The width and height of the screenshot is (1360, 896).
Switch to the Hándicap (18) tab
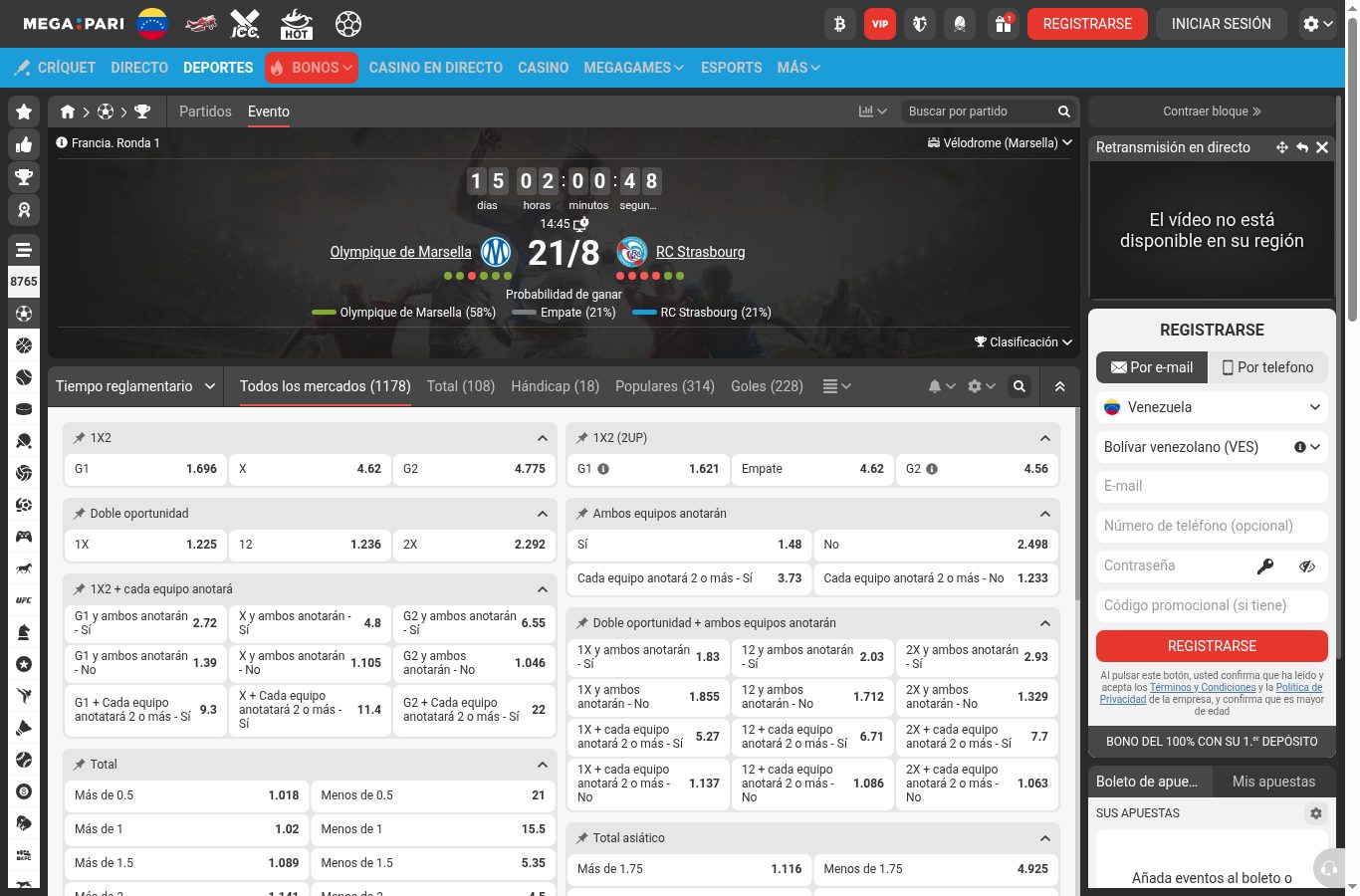tap(556, 386)
